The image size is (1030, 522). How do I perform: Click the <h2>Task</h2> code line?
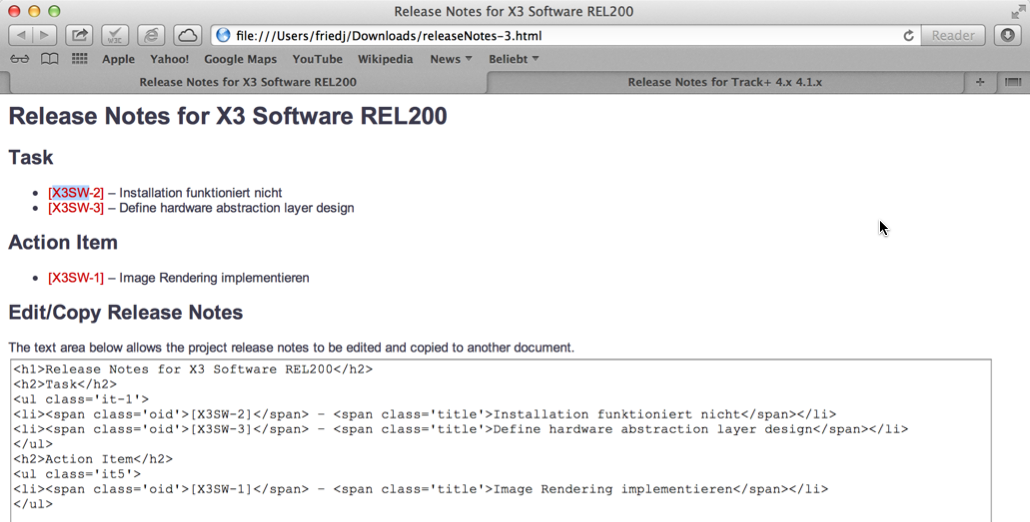(x=65, y=384)
